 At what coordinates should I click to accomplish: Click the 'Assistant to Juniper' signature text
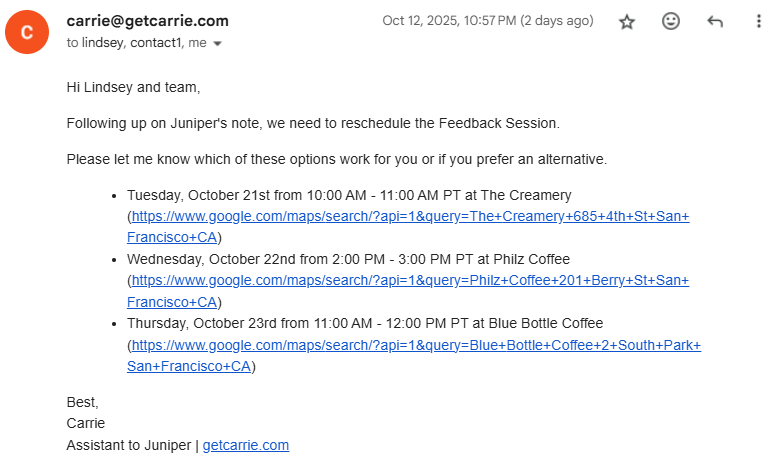click(x=129, y=445)
